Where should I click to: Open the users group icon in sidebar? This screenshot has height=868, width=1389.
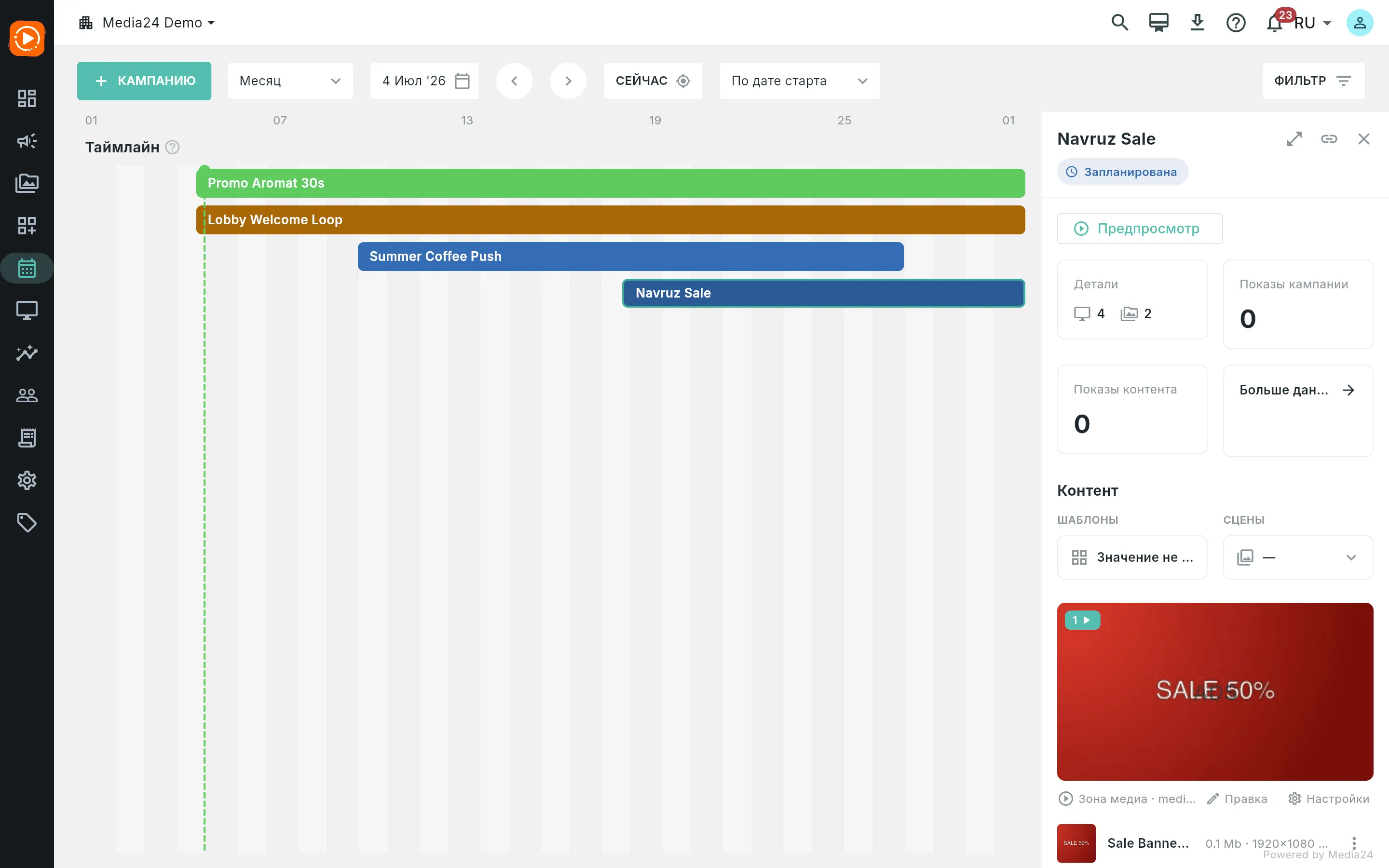pos(27,395)
